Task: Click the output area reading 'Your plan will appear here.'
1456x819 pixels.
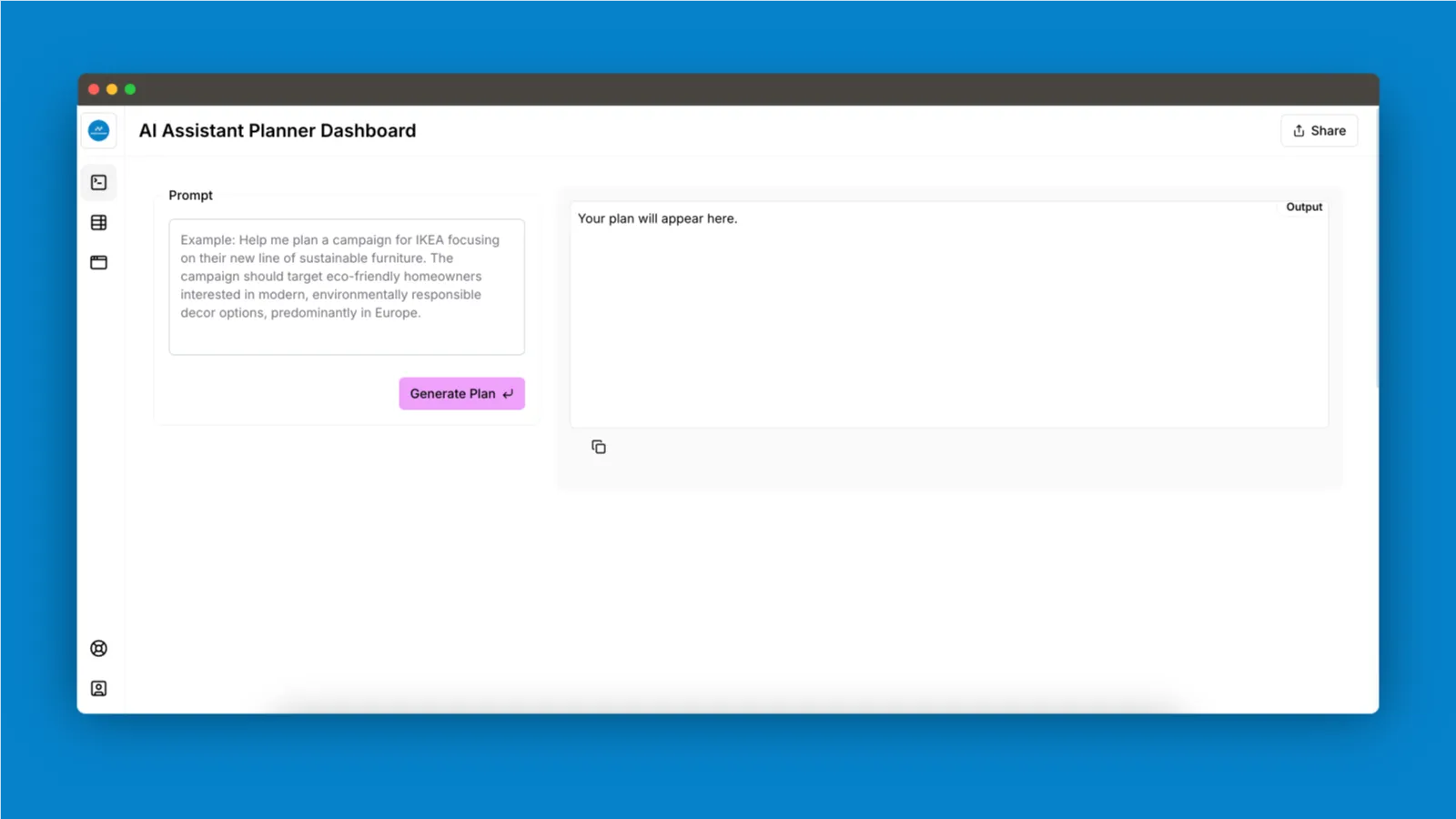Action: coord(949,314)
